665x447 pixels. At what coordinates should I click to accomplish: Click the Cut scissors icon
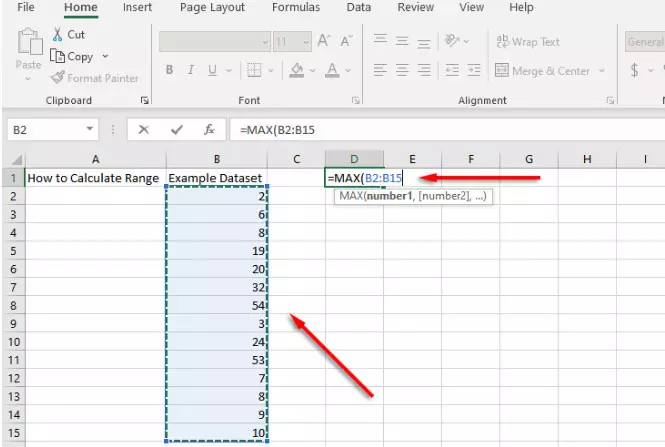(x=57, y=34)
